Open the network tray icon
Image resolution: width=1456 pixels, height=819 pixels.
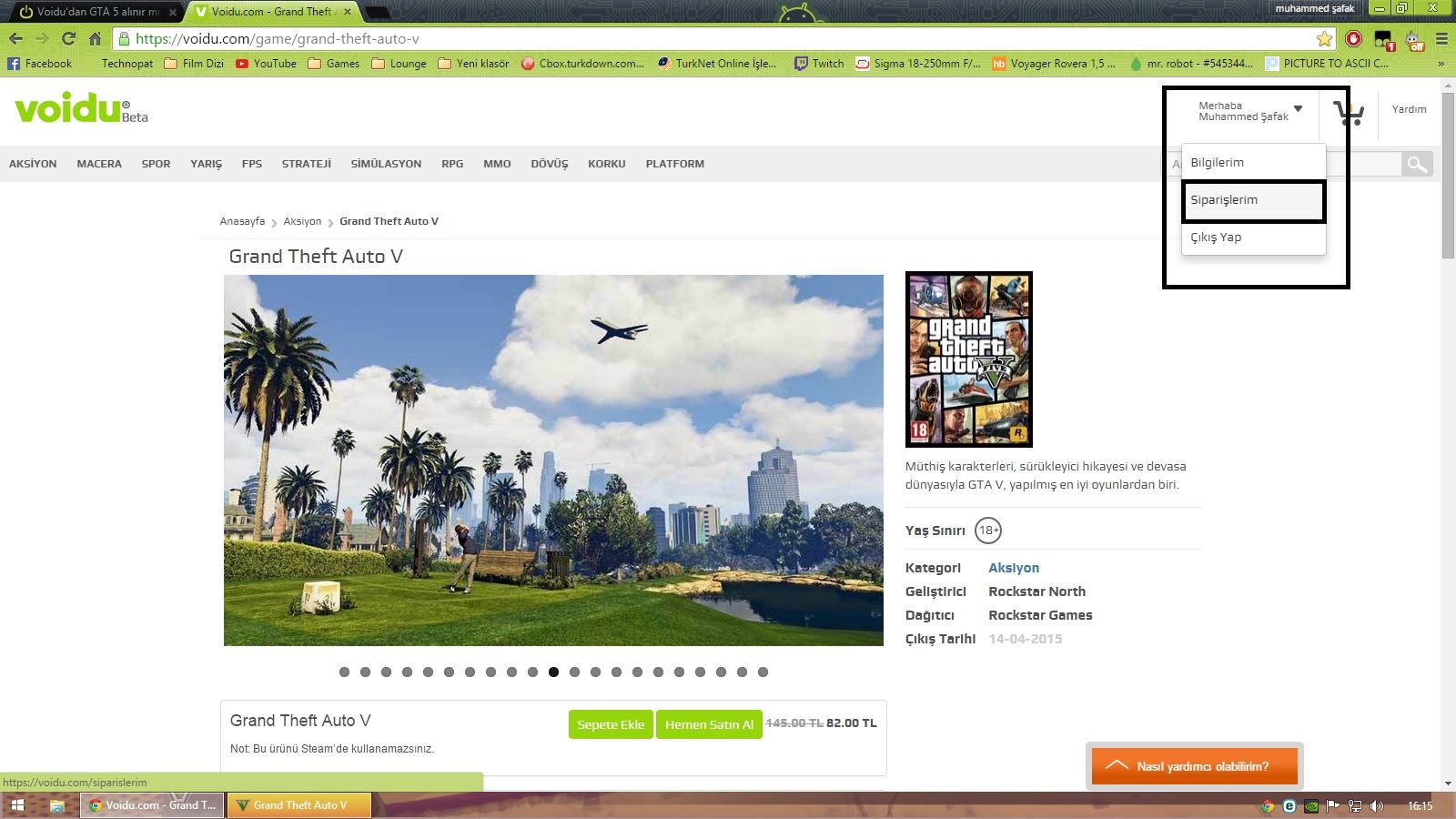[1354, 805]
